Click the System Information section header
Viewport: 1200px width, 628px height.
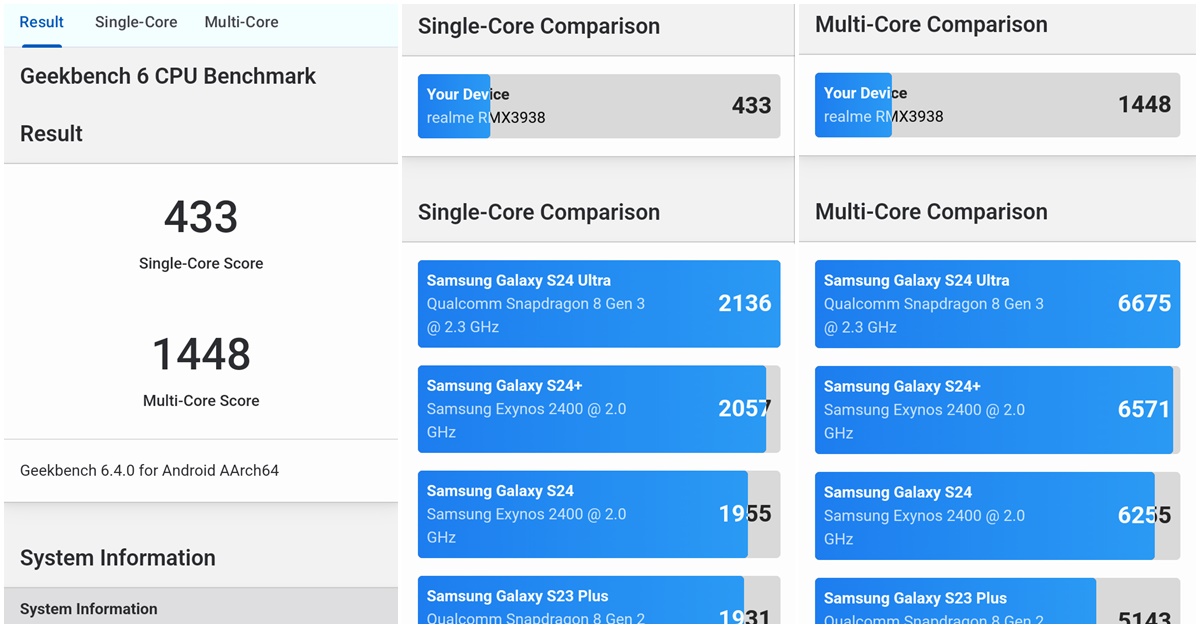[118, 558]
